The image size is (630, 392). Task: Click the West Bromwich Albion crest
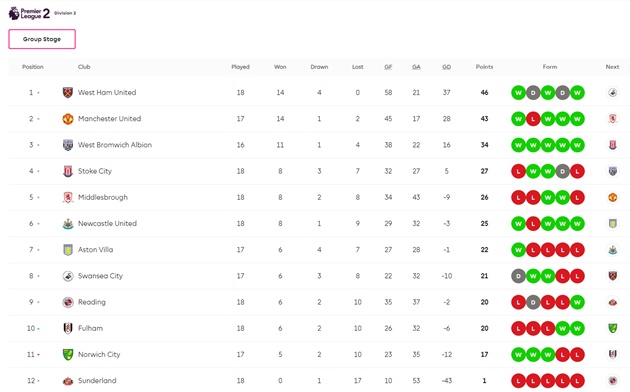(x=68, y=145)
